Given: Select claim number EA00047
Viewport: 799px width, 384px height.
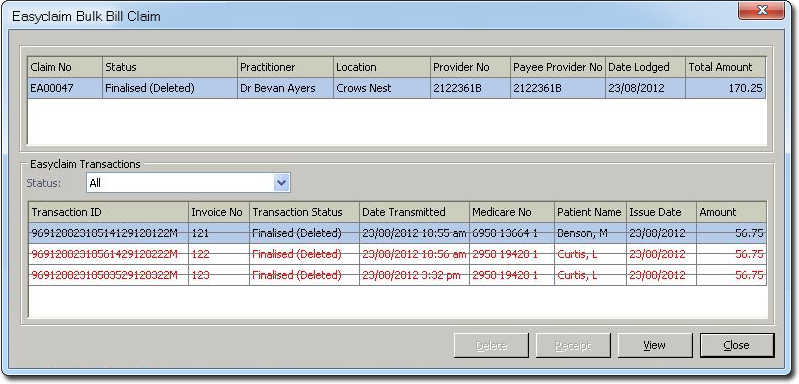Looking at the screenshot, I should coord(65,88).
